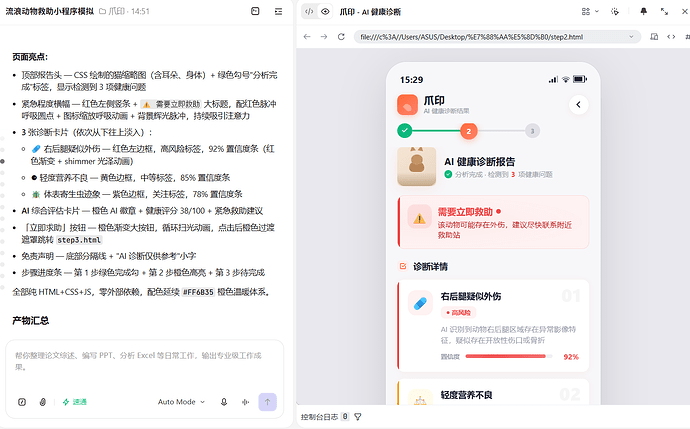Click the 产物汇总 heading
The height and width of the screenshot is (429, 690).
(x=30, y=320)
